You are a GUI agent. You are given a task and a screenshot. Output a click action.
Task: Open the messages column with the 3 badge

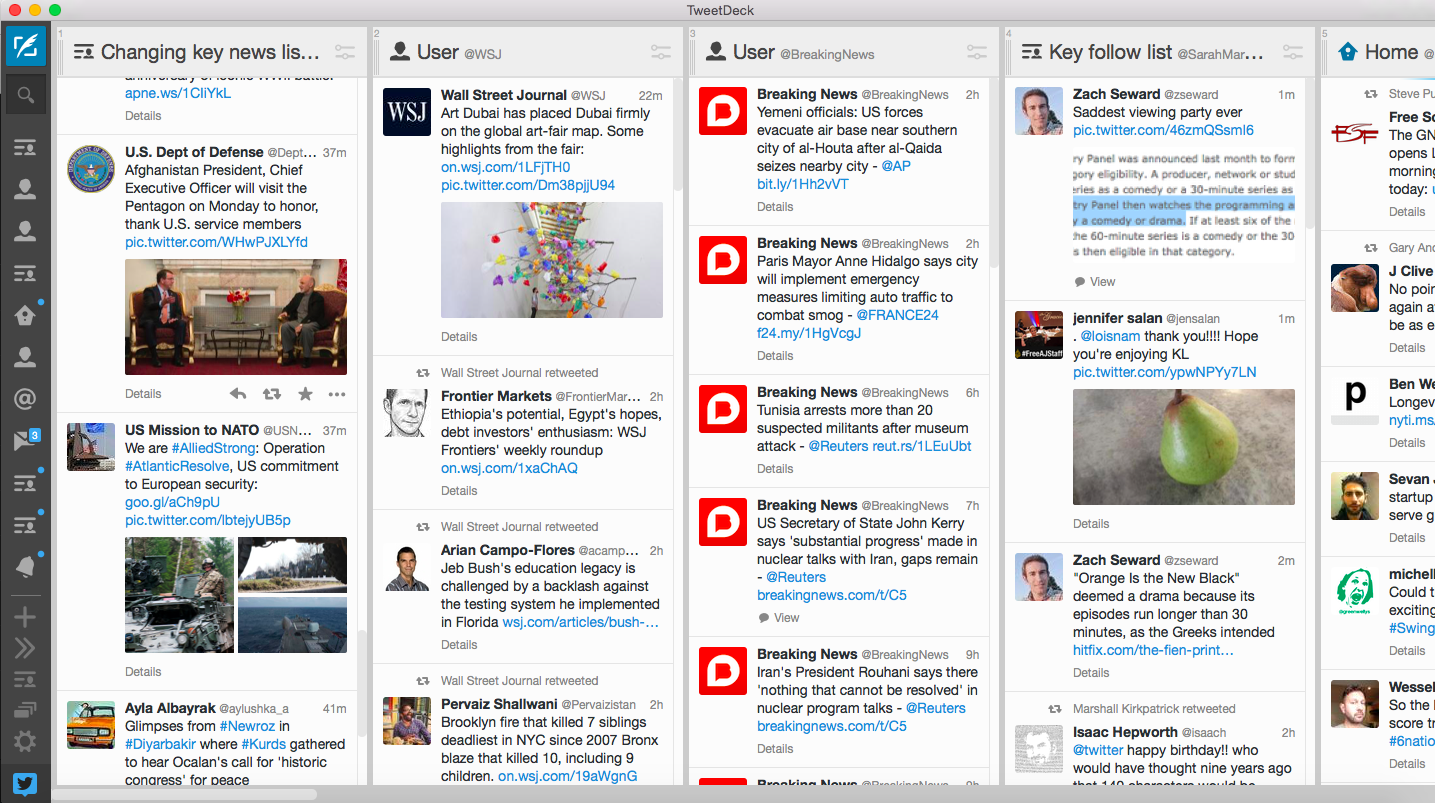[25, 441]
